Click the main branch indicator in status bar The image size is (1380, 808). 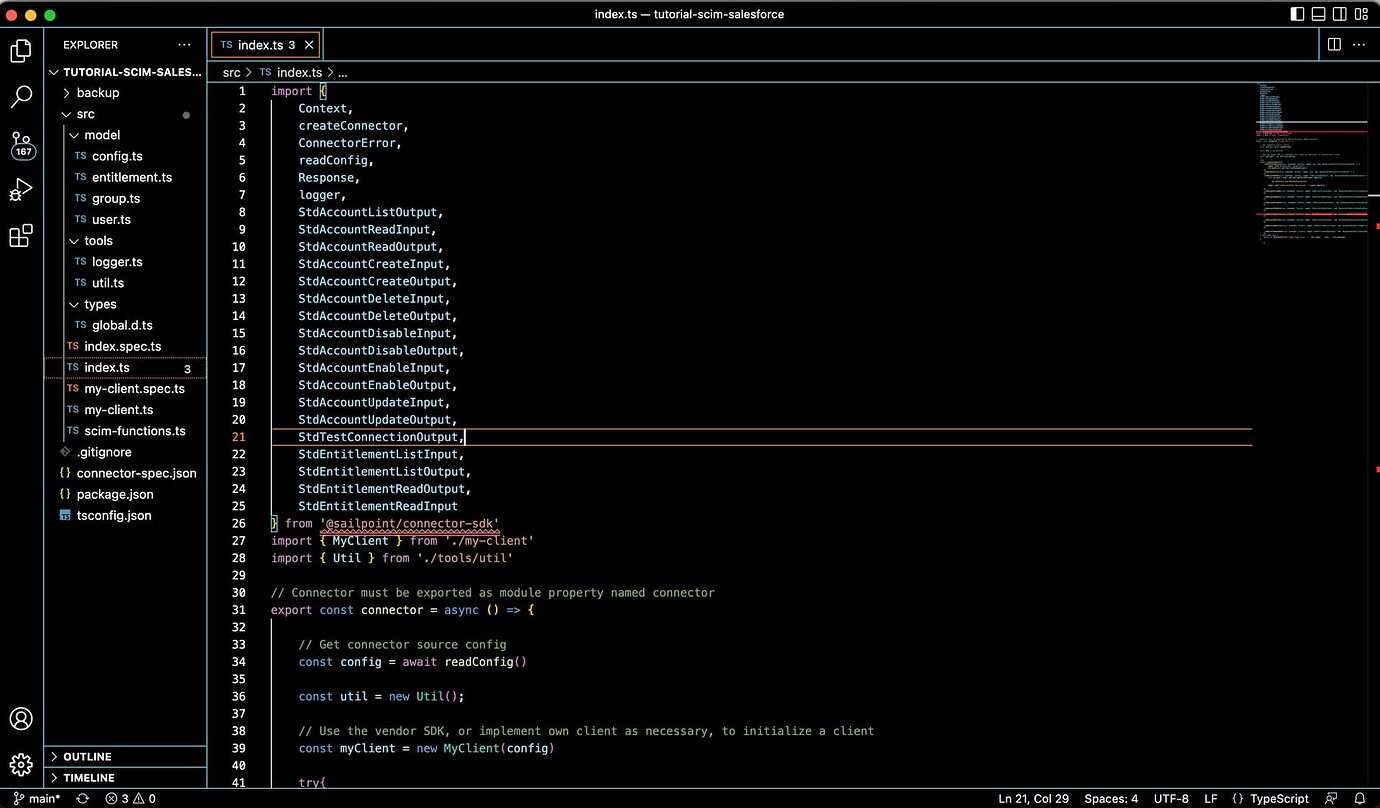point(35,798)
